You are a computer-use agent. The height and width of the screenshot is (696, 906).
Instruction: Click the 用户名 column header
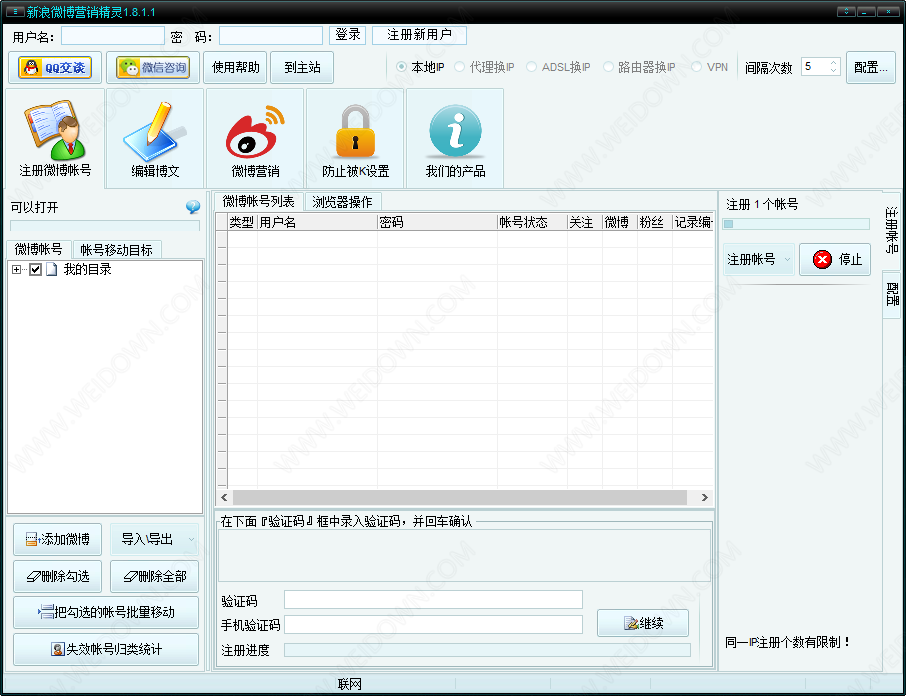317,222
